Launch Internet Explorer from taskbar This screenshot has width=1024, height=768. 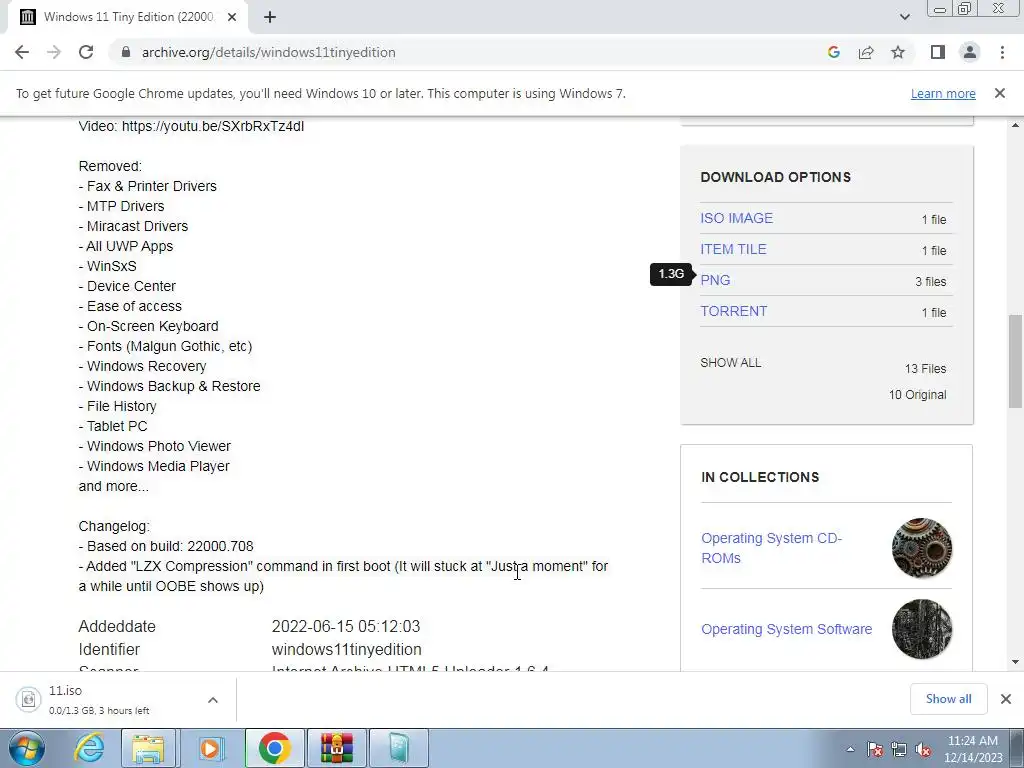(89, 748)
